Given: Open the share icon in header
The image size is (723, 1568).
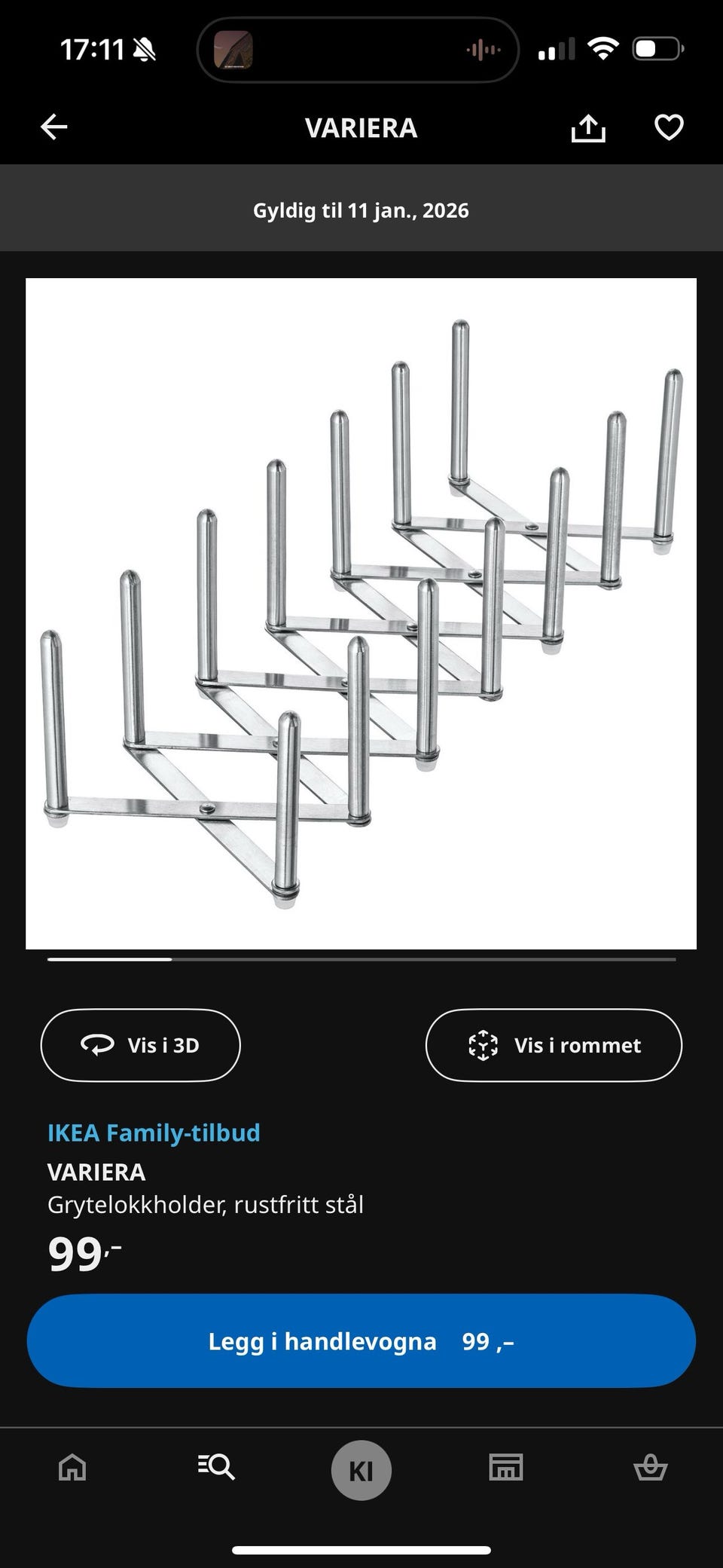Looking at the screenshot, I should coord(588,127).
